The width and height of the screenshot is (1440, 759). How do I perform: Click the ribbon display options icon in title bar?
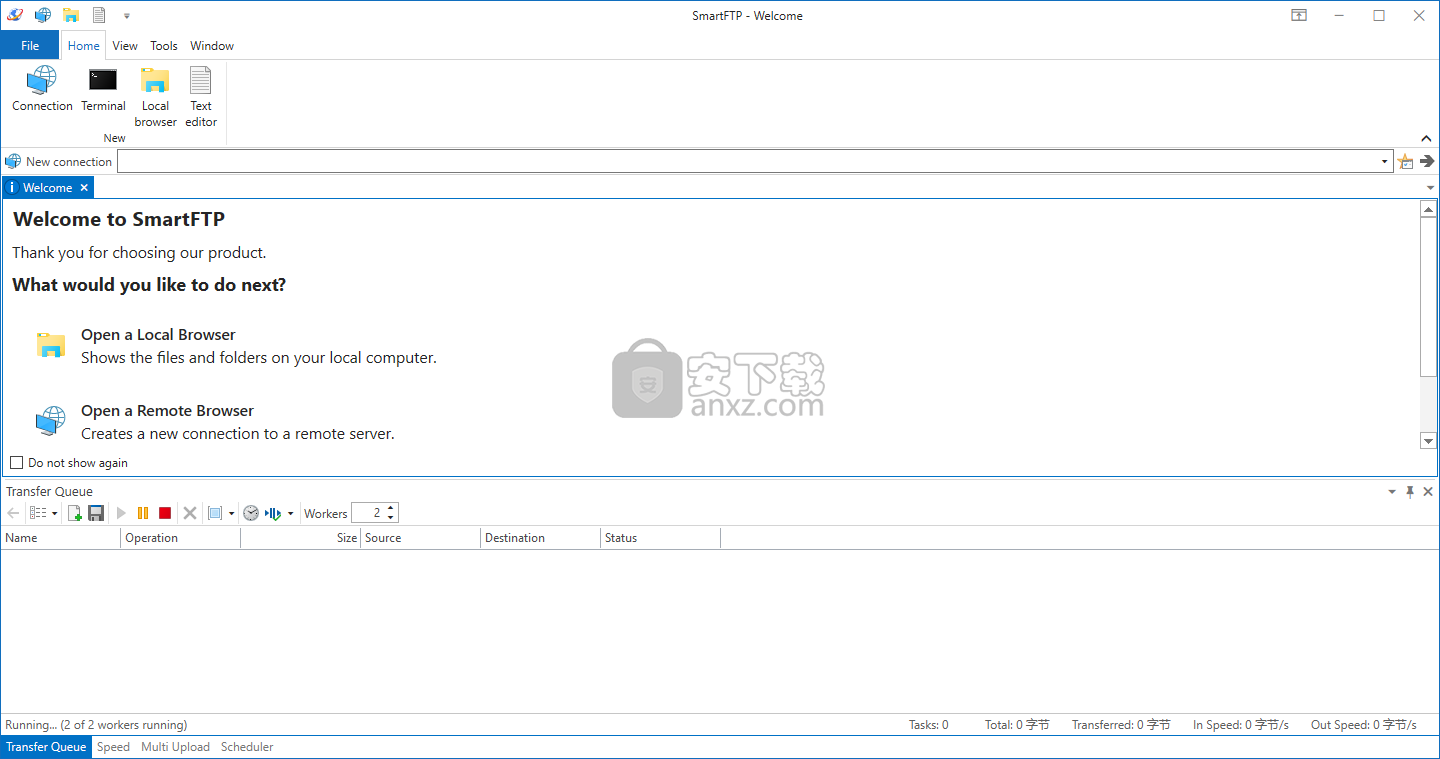tap(1299, 15)
